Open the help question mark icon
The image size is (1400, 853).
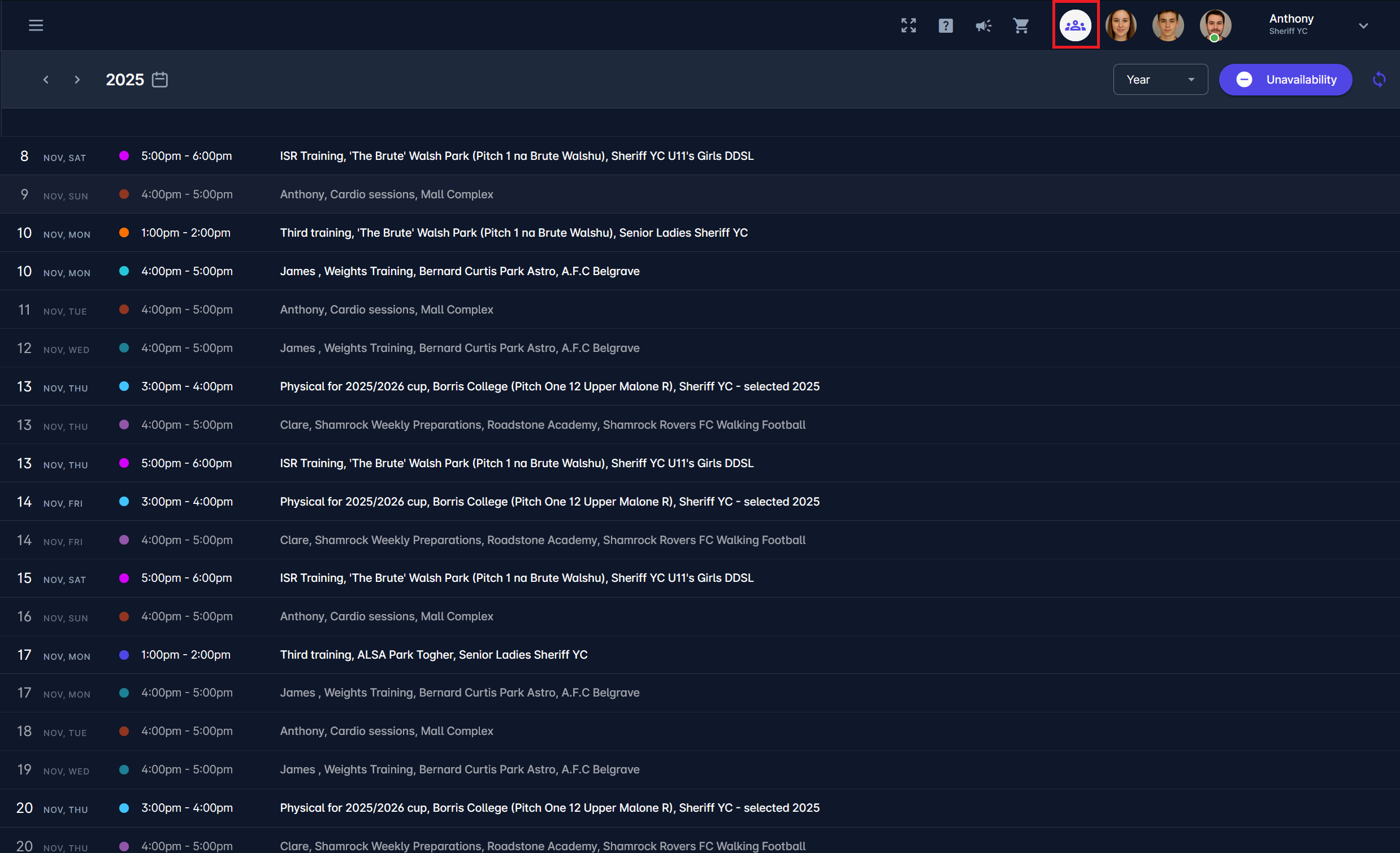[x=946, y=25]
